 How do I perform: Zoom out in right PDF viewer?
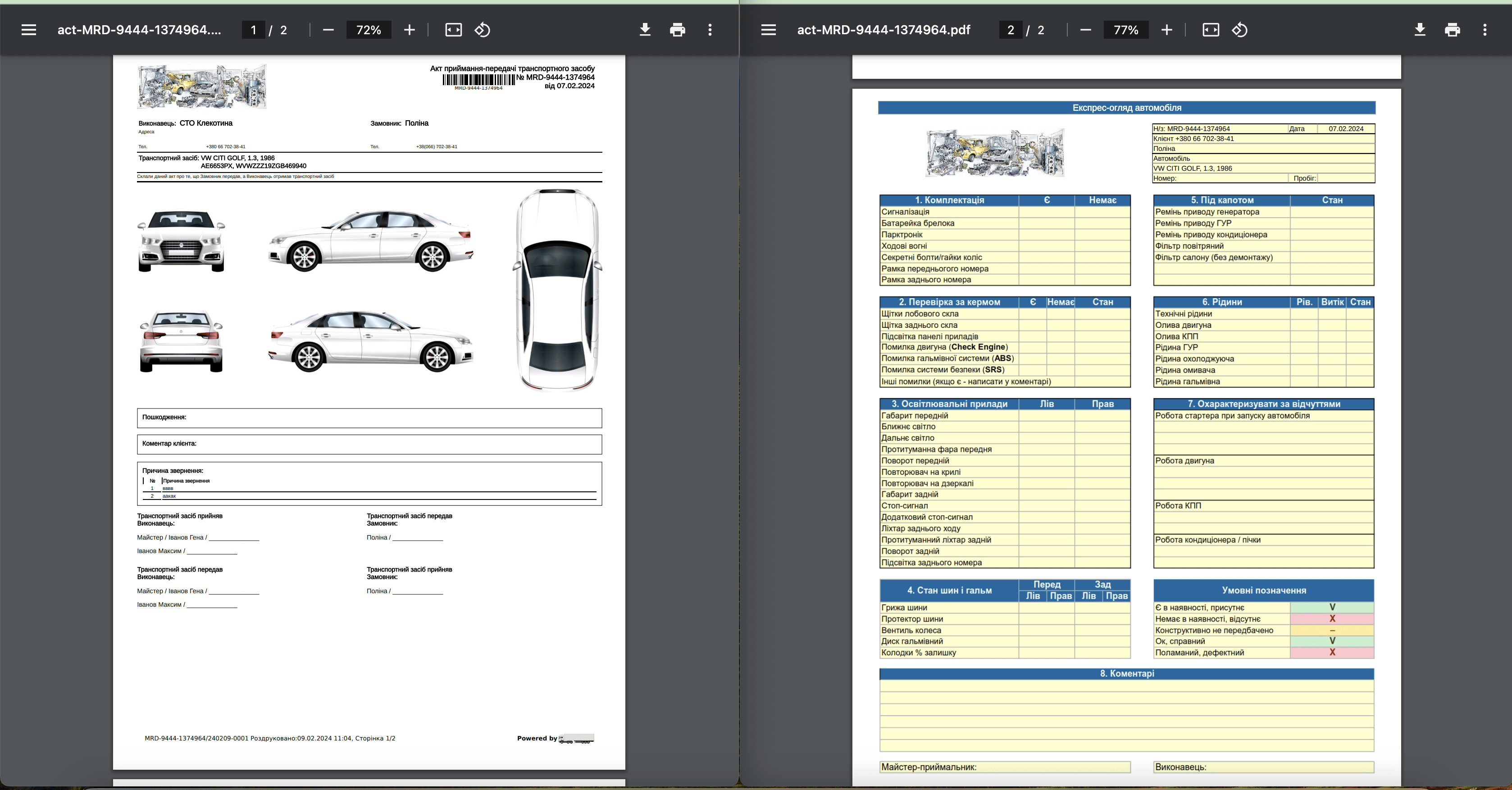click(x=1085, y=30)
